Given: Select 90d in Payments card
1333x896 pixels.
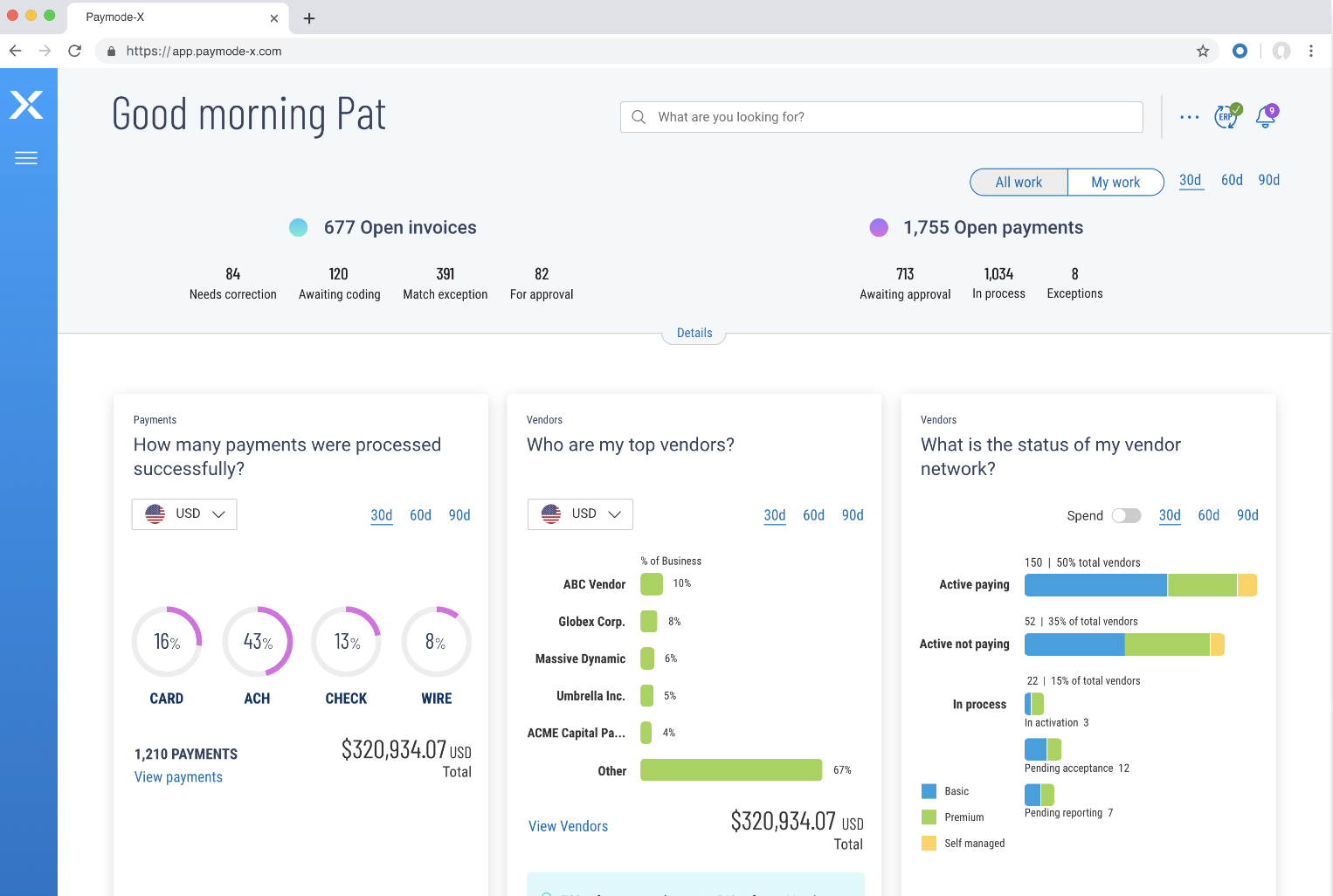Looking at the screenshot, I should 459,515.
